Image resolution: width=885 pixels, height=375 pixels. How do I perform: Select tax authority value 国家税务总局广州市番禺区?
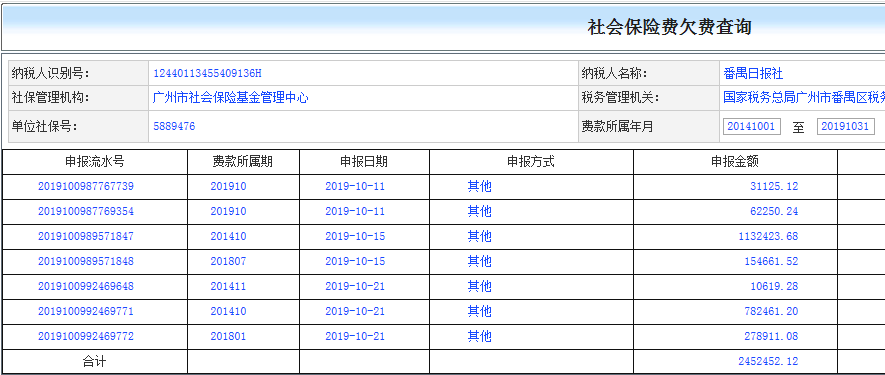pos(804,98)
